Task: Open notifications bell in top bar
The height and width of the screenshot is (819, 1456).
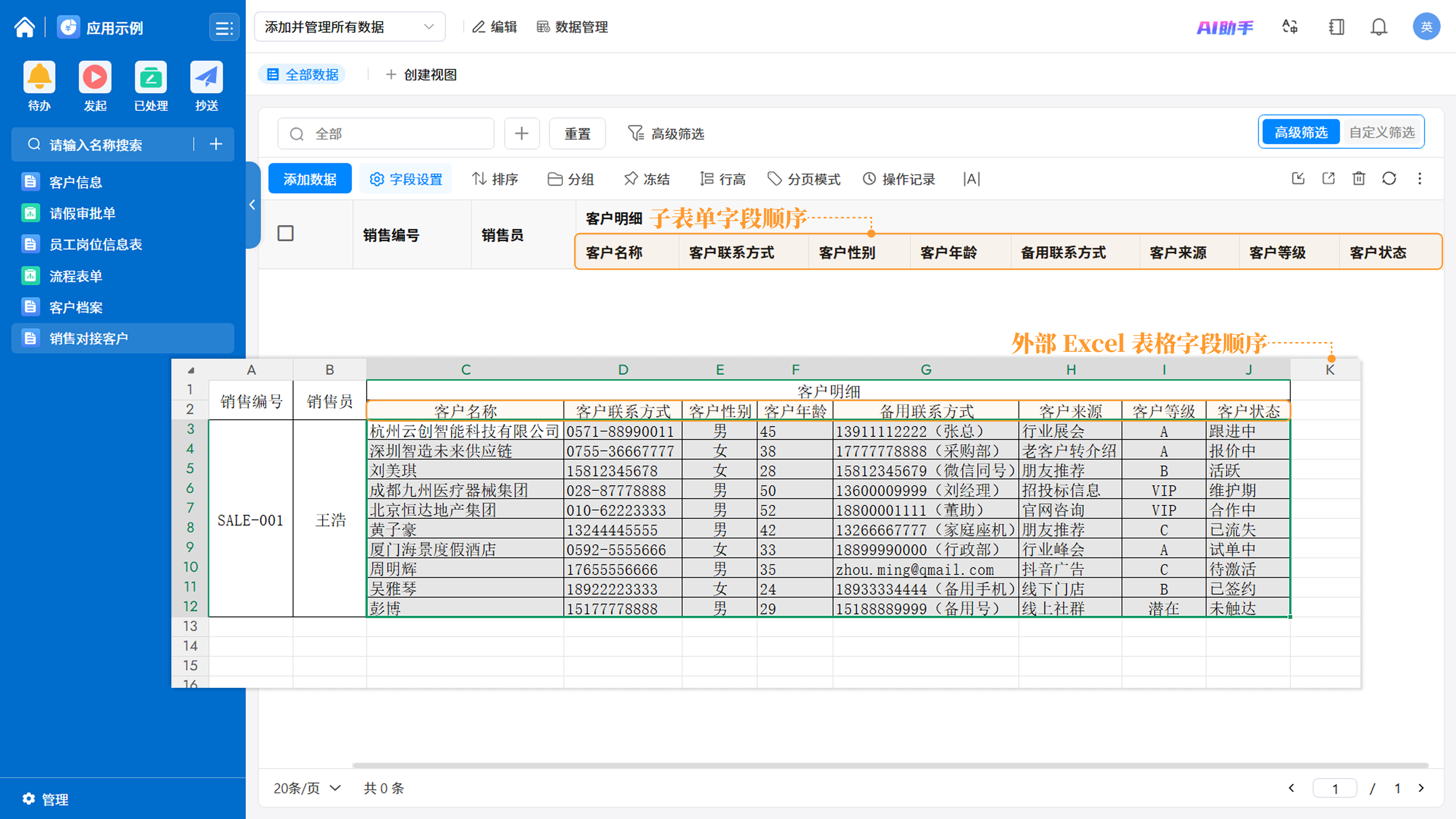Action: point(1379,27)
